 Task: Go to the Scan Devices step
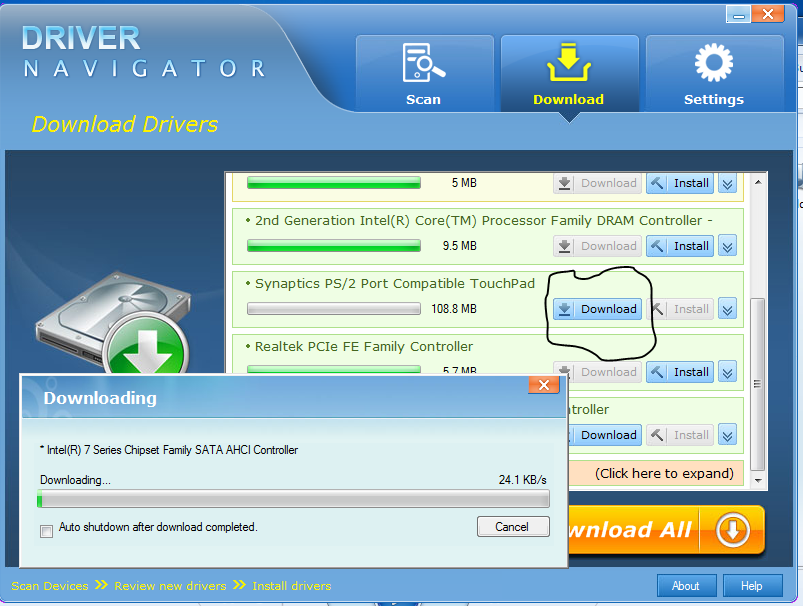(50, 586)
